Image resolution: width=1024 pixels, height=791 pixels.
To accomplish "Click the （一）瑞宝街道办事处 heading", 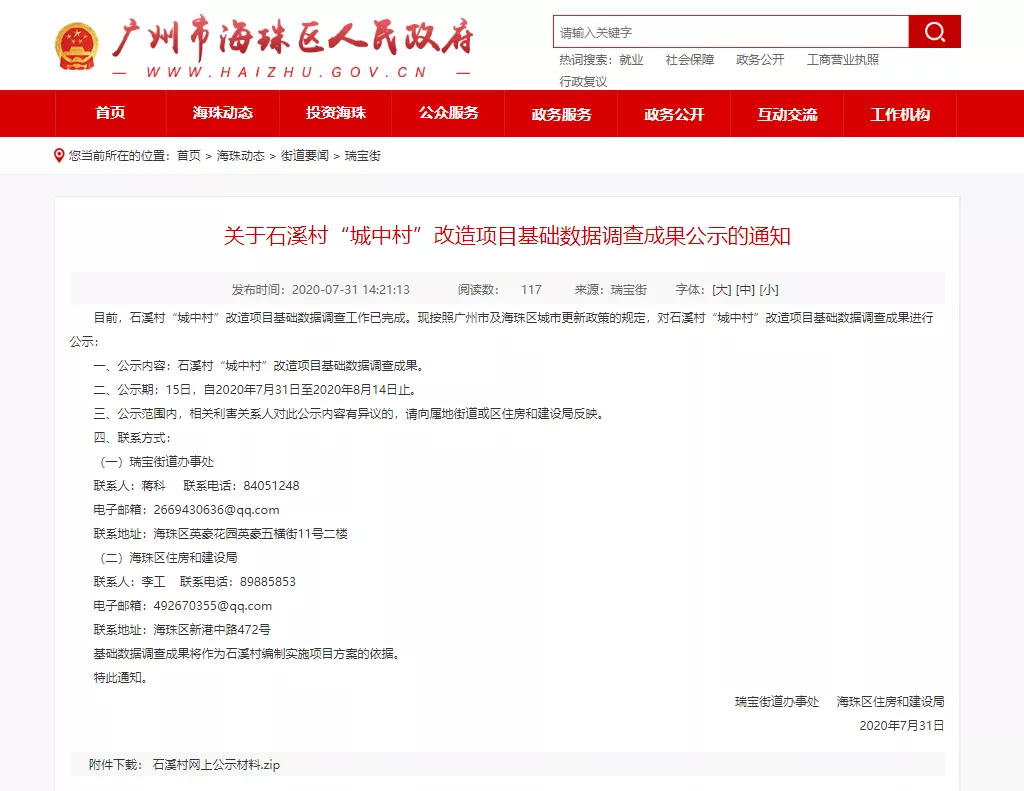I will coord(154,462).
